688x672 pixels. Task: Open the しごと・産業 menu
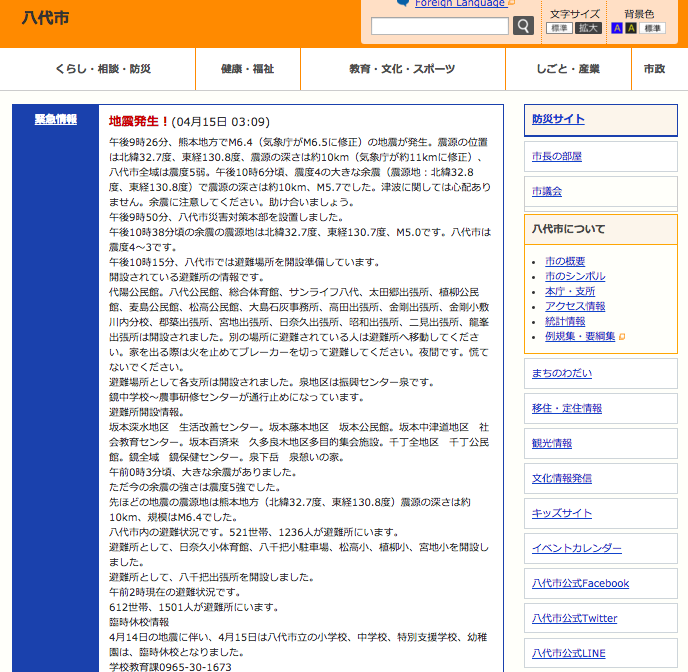(x=568, y=69)
